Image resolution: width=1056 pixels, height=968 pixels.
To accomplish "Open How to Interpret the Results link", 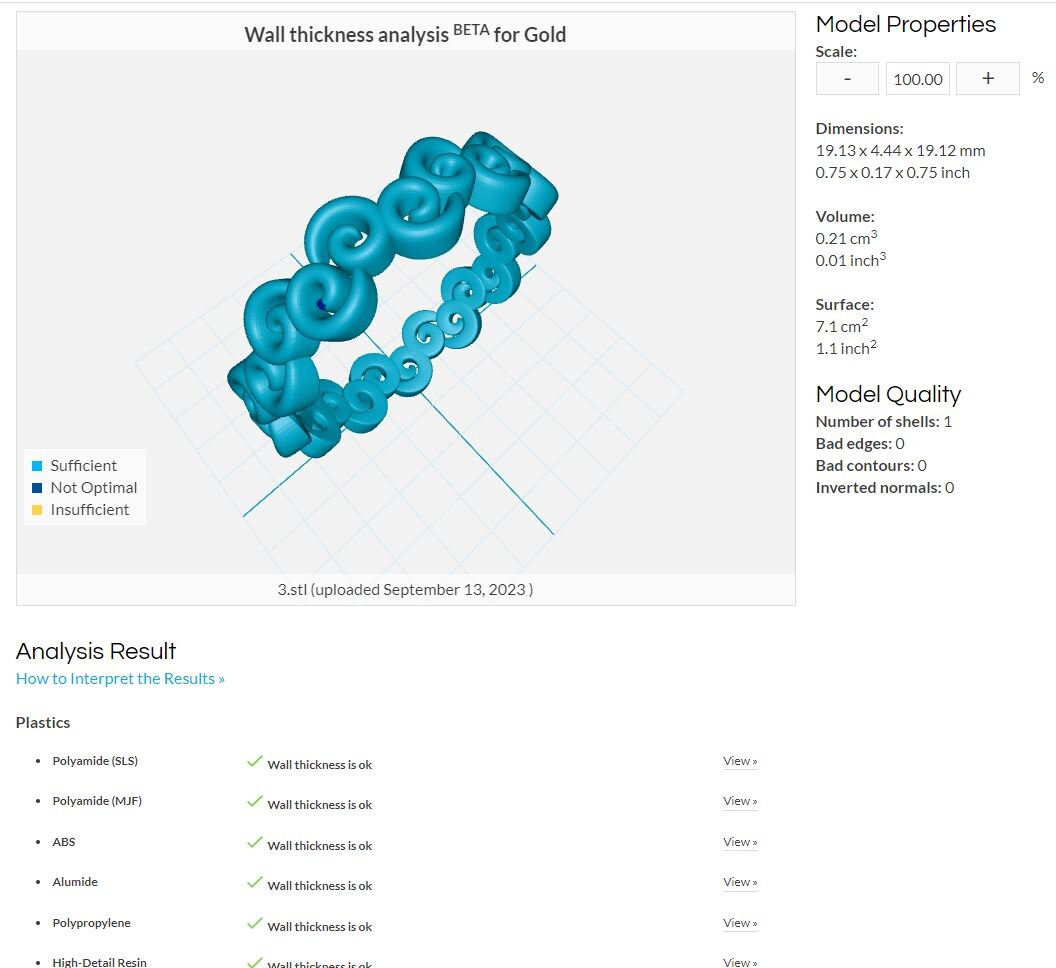I will [120, 678].
